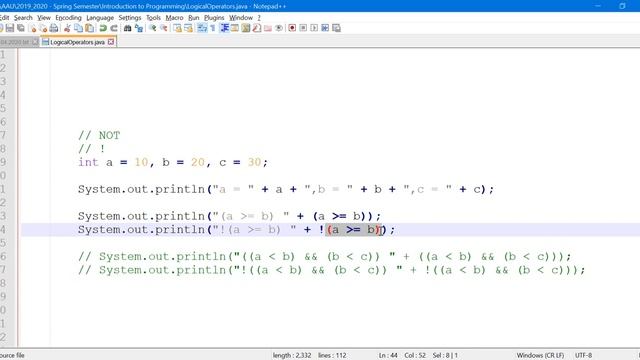Click the Zoom Out toolbar icon
Image resolution: width=640 pixels, height=360 pixels.
[164, 28]
